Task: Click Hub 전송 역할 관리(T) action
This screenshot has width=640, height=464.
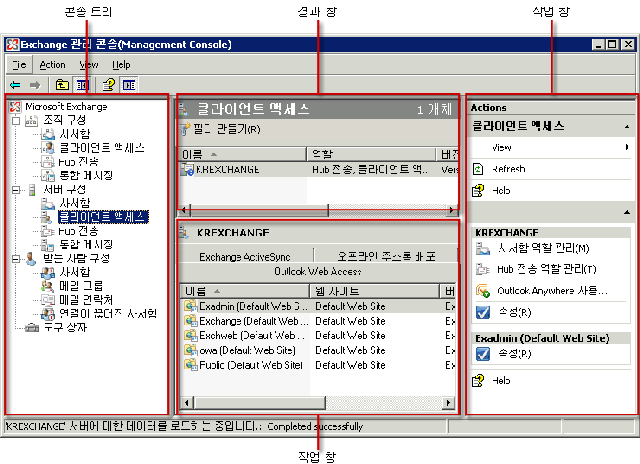Action: [x=547, y=269]
